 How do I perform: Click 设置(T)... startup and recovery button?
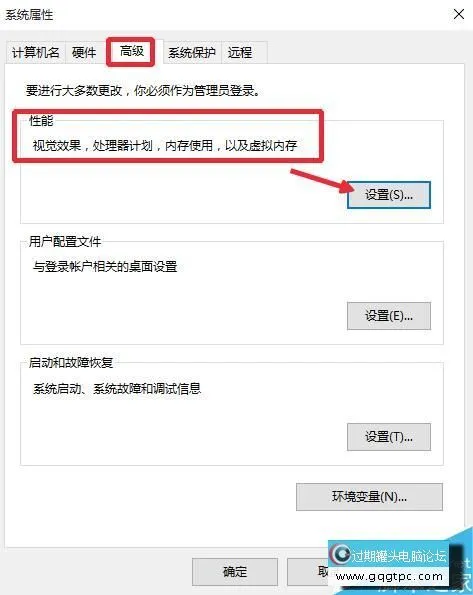coord(389,437)
